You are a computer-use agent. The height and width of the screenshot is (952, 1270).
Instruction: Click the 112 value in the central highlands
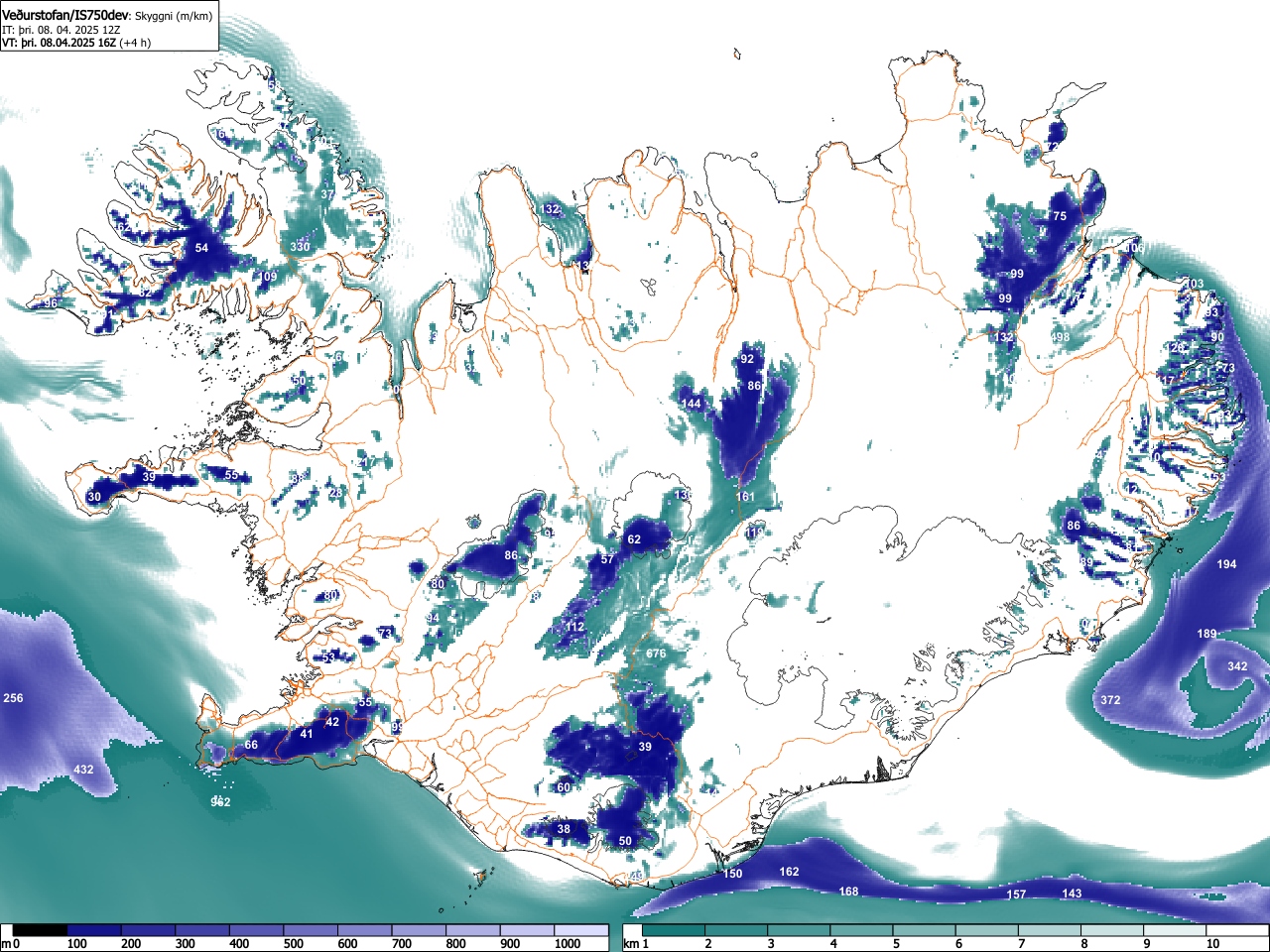574,628
